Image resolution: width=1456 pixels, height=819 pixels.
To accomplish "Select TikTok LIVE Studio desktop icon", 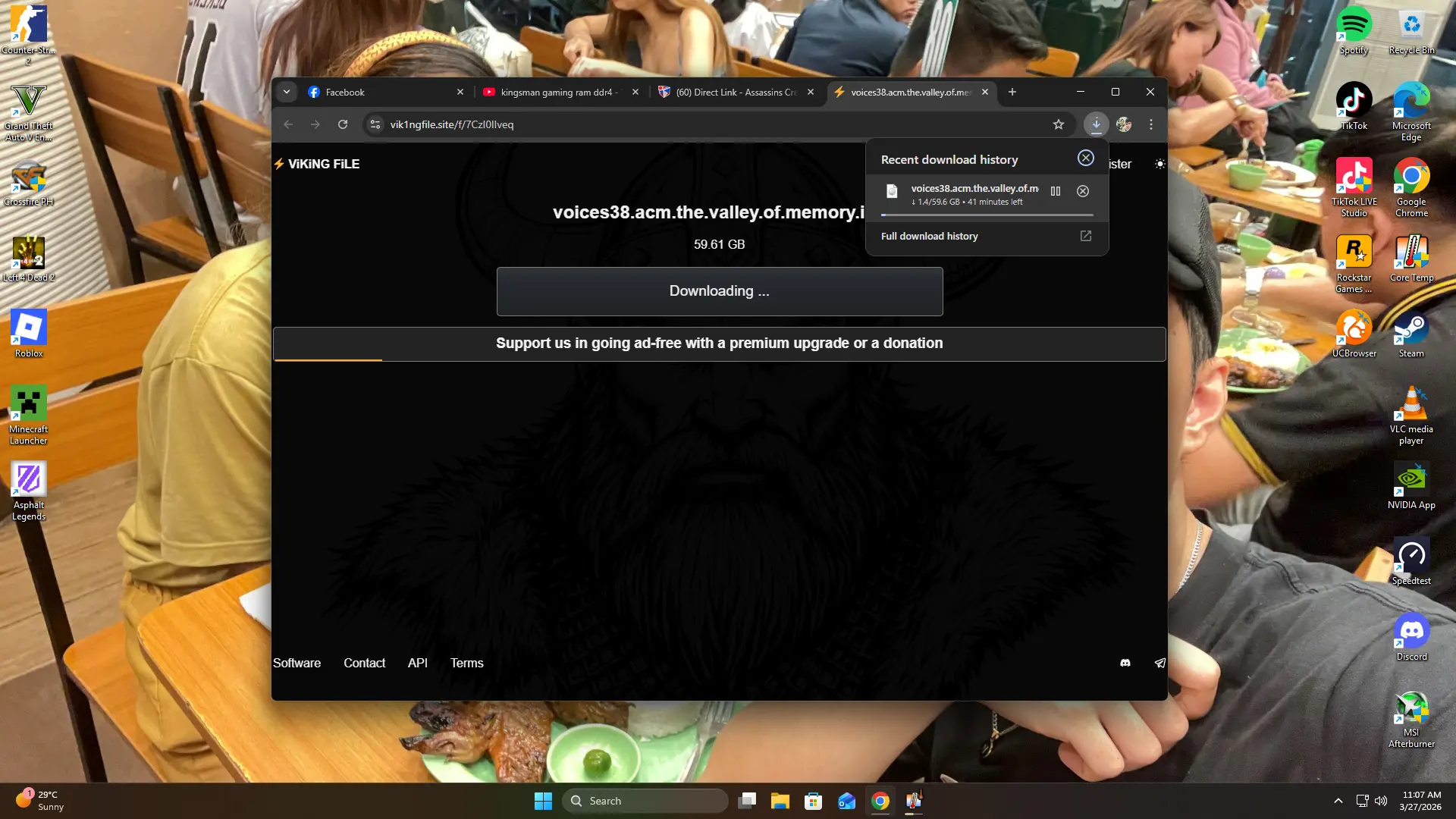I will [1354, 187].
